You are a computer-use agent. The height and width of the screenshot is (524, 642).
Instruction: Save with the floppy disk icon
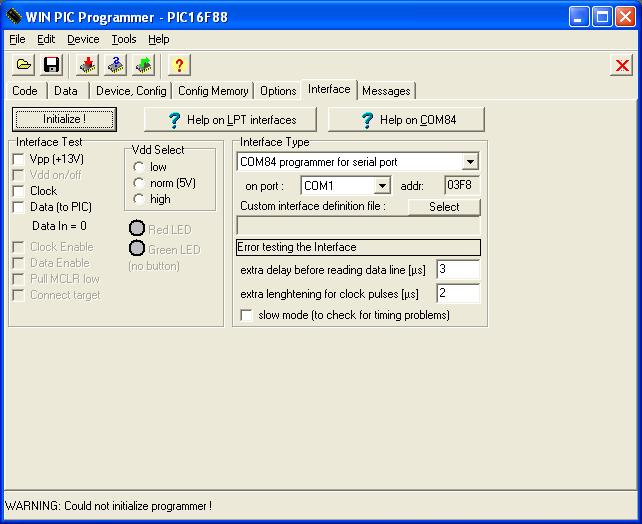[51, 65]
